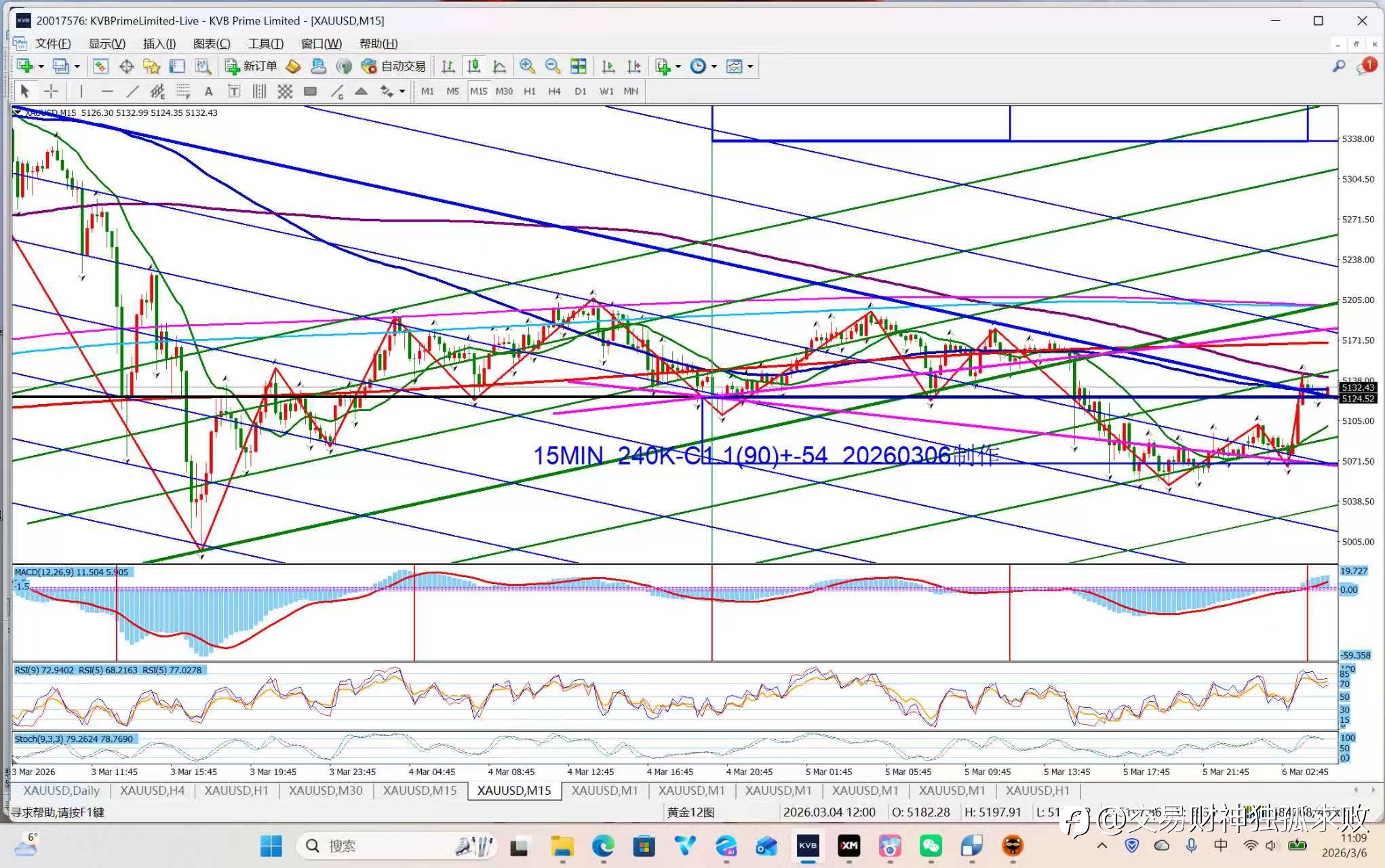This screenshot has height=868, width=1385.
Task: Click the Zoom In magnifier icon
Action: click(x=527, y=66)
